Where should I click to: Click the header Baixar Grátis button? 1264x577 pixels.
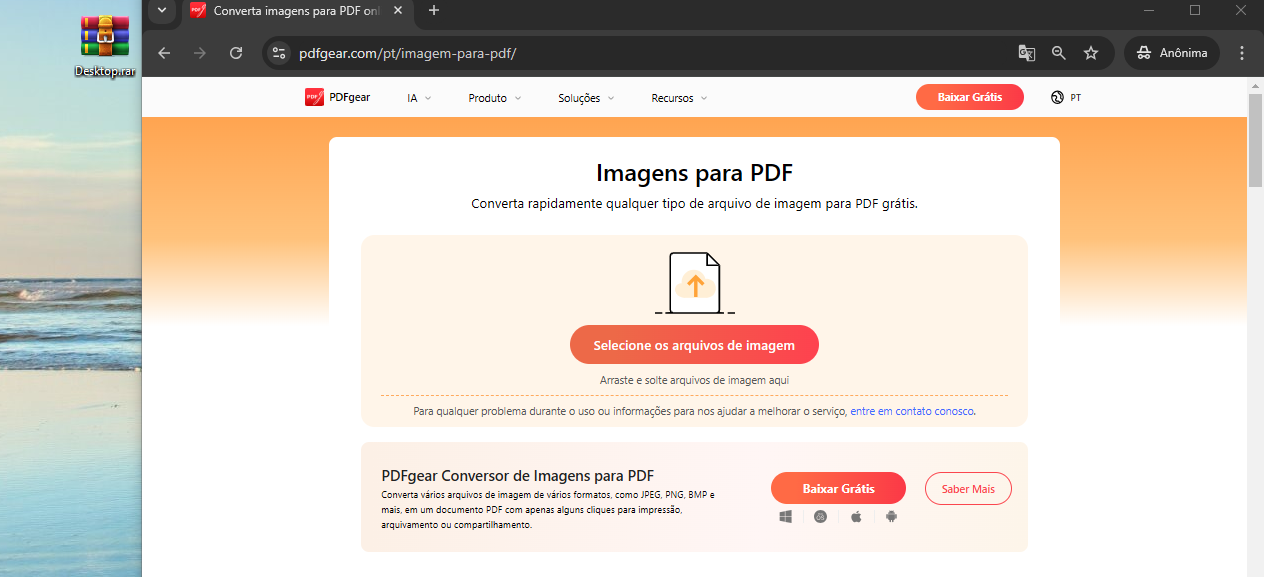pos(970,97)
